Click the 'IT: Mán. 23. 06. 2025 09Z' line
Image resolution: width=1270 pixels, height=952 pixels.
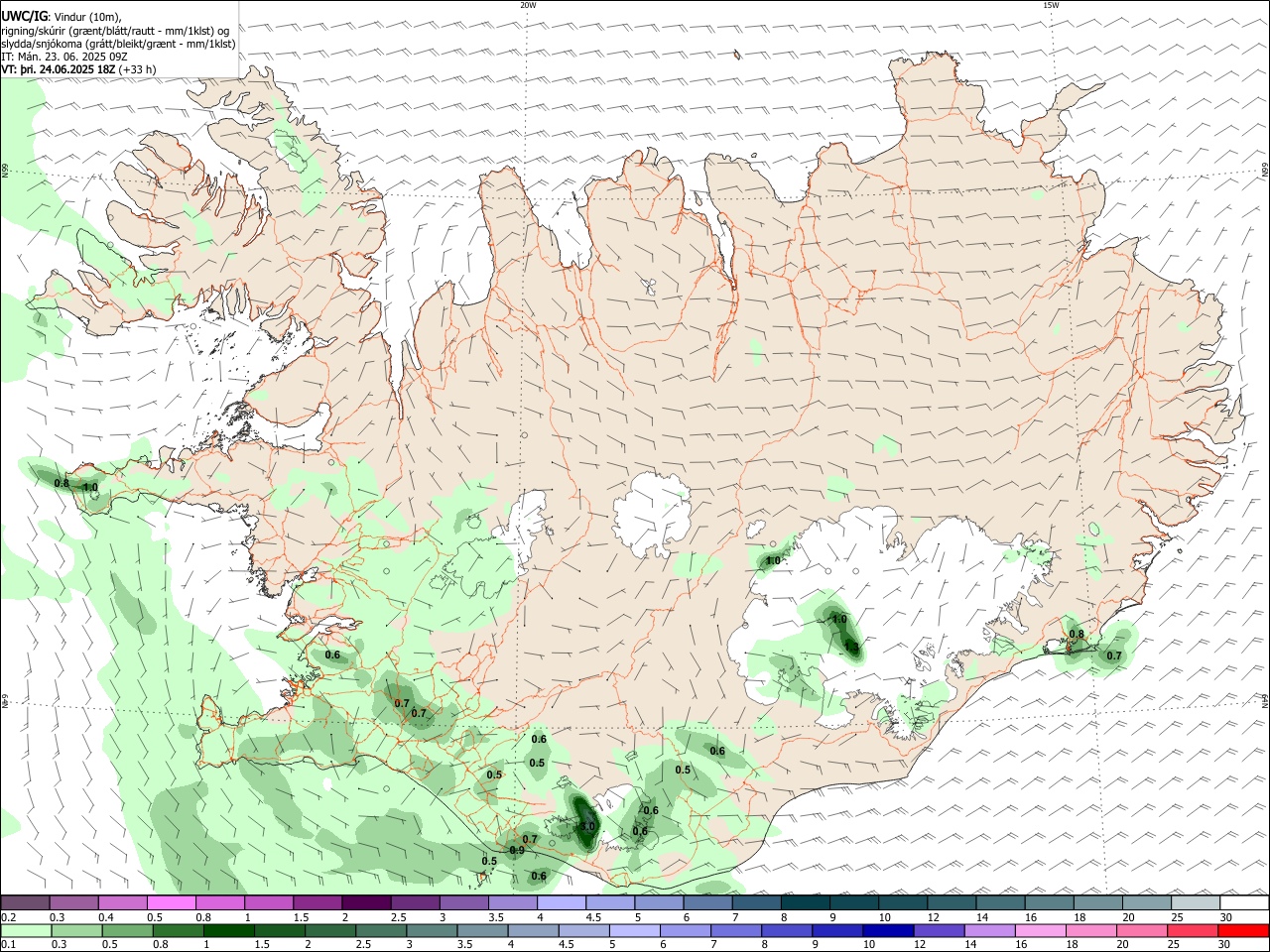coord(64,57)
